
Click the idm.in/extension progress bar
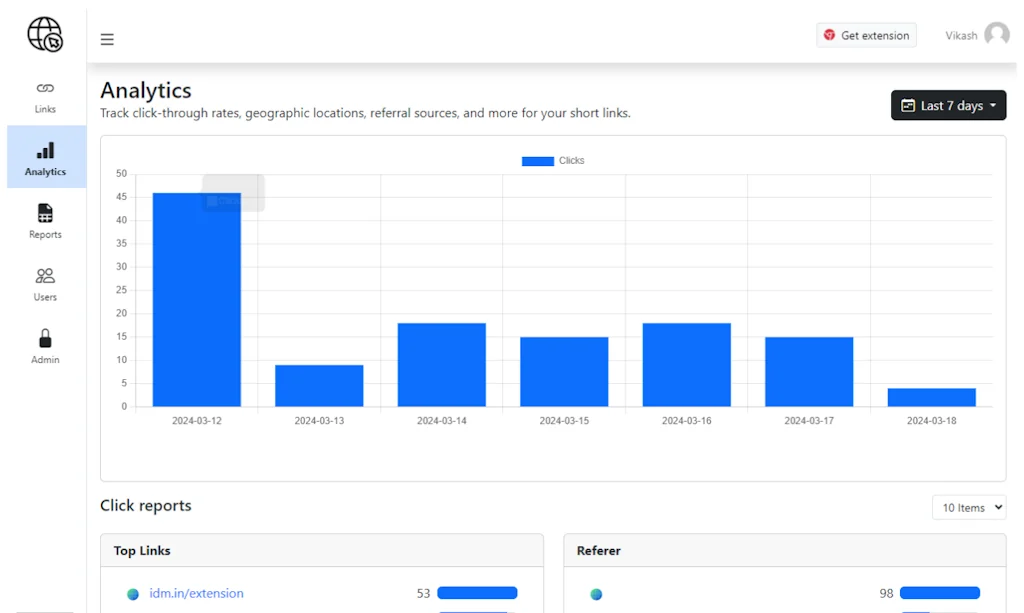coord(477,593)
